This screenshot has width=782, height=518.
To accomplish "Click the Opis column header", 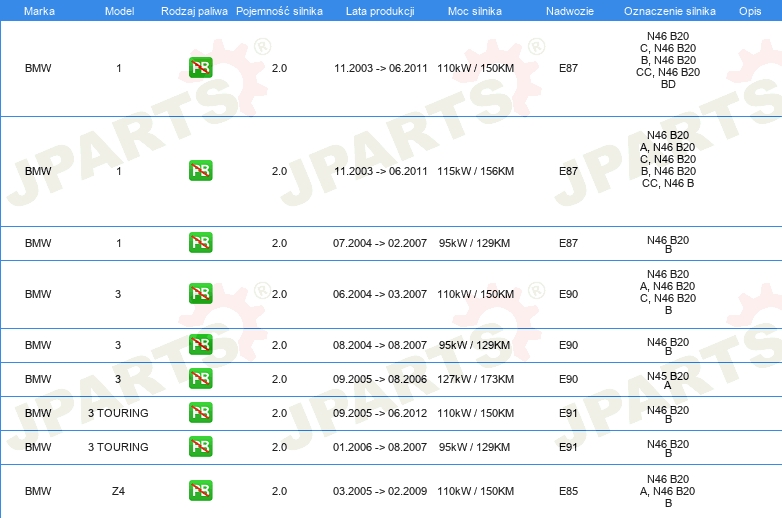I will [750, 11].
